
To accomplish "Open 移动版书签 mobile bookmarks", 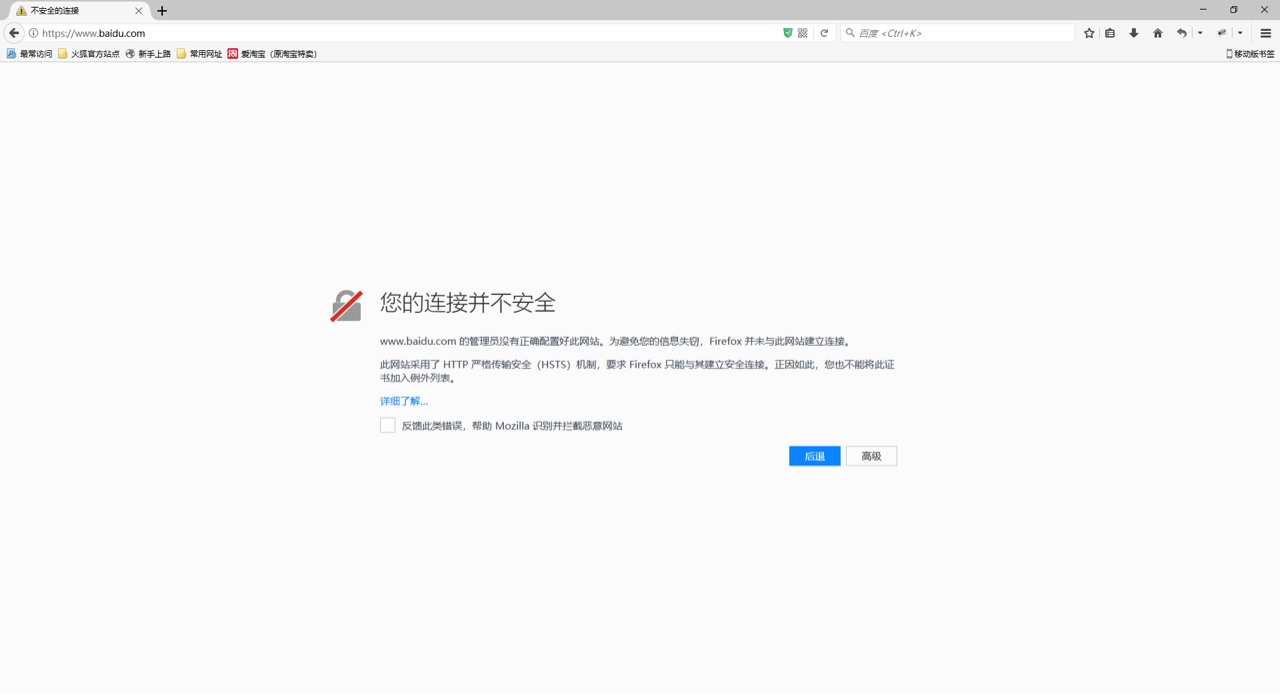I will click(1250, 54).
